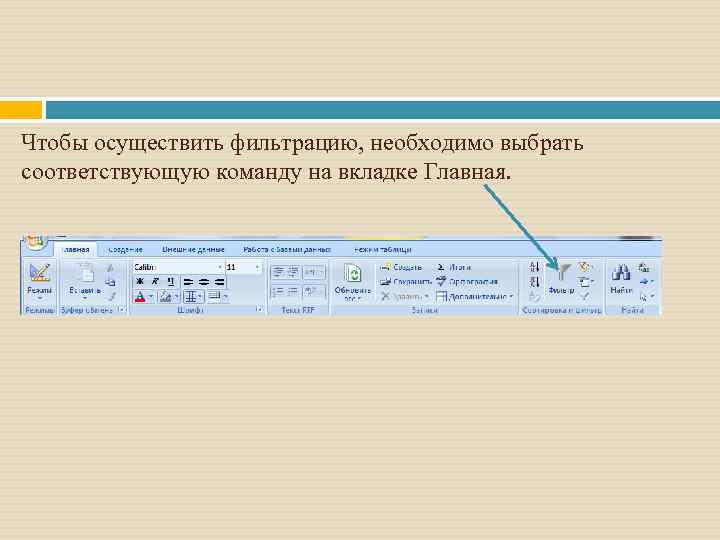
Task: Open the Режим таблицы tab
Action: (382, 249)
